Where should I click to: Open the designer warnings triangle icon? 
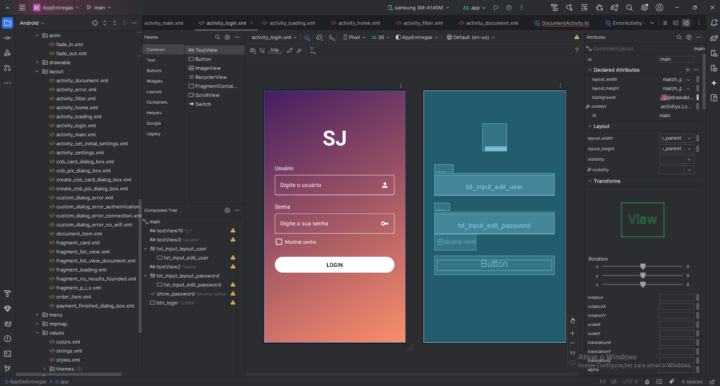(x=577, y=38)
